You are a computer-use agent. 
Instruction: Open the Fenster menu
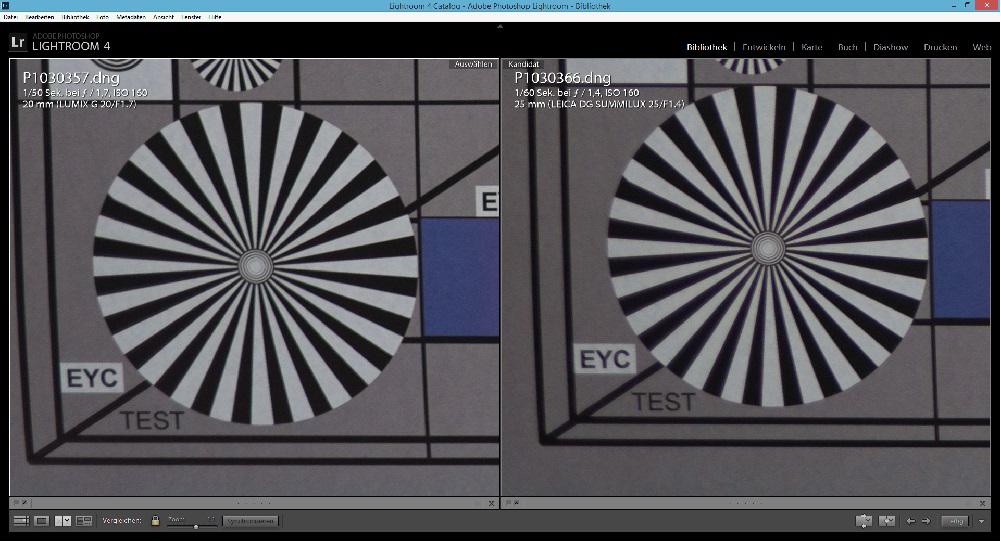pos(192,17)
